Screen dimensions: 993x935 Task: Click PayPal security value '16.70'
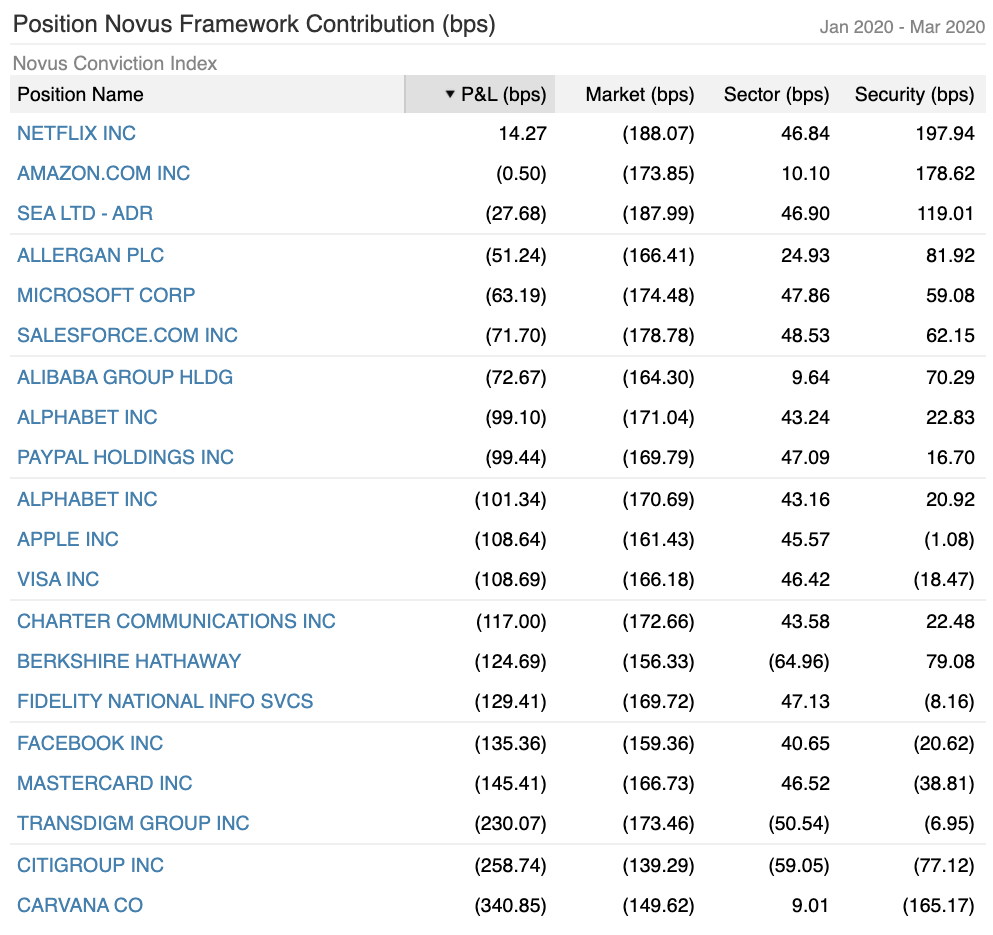tap(951, 457)
